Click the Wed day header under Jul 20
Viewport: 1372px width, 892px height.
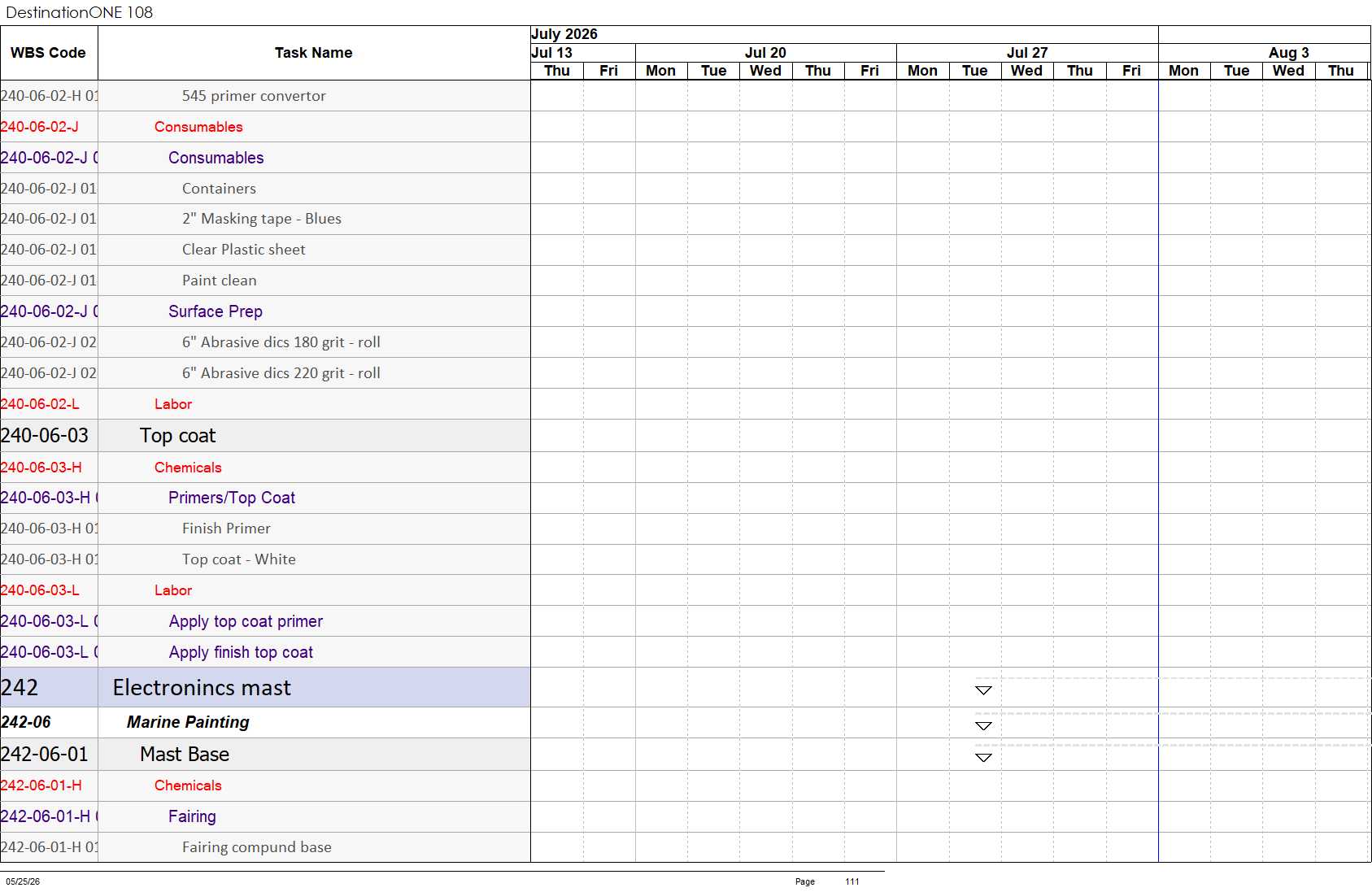click(765, 71)
